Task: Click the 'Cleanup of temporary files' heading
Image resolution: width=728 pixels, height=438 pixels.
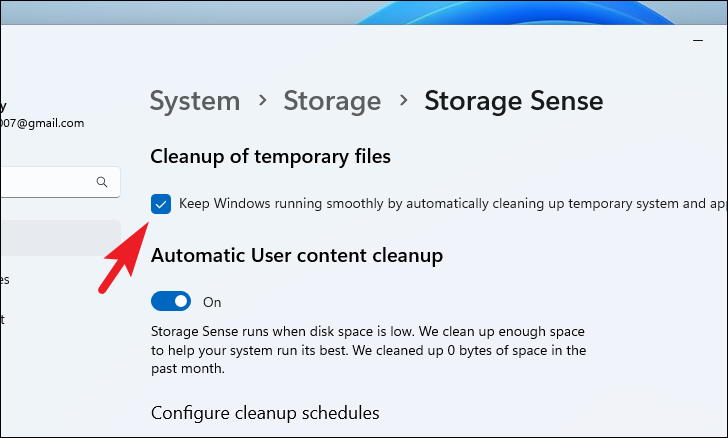Action: (x=270, y=157)
